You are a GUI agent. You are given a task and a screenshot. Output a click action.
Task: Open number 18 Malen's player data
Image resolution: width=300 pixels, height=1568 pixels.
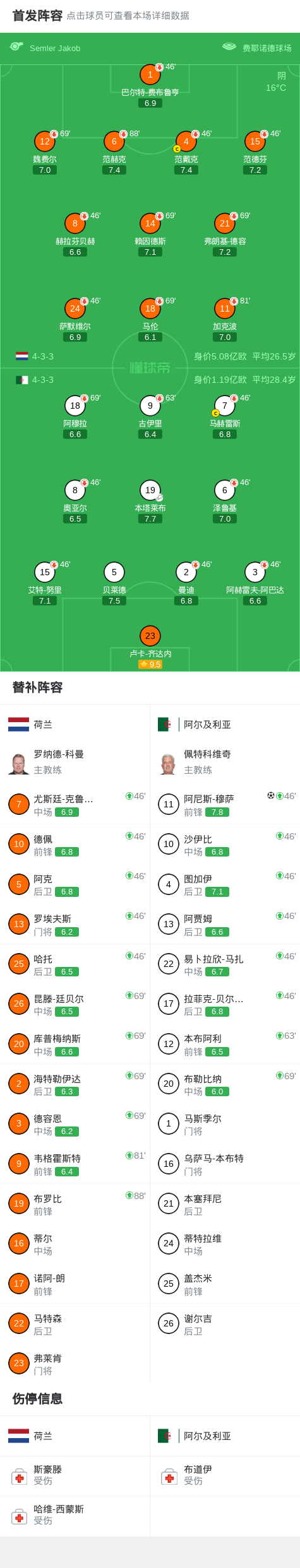coord(150,308)
